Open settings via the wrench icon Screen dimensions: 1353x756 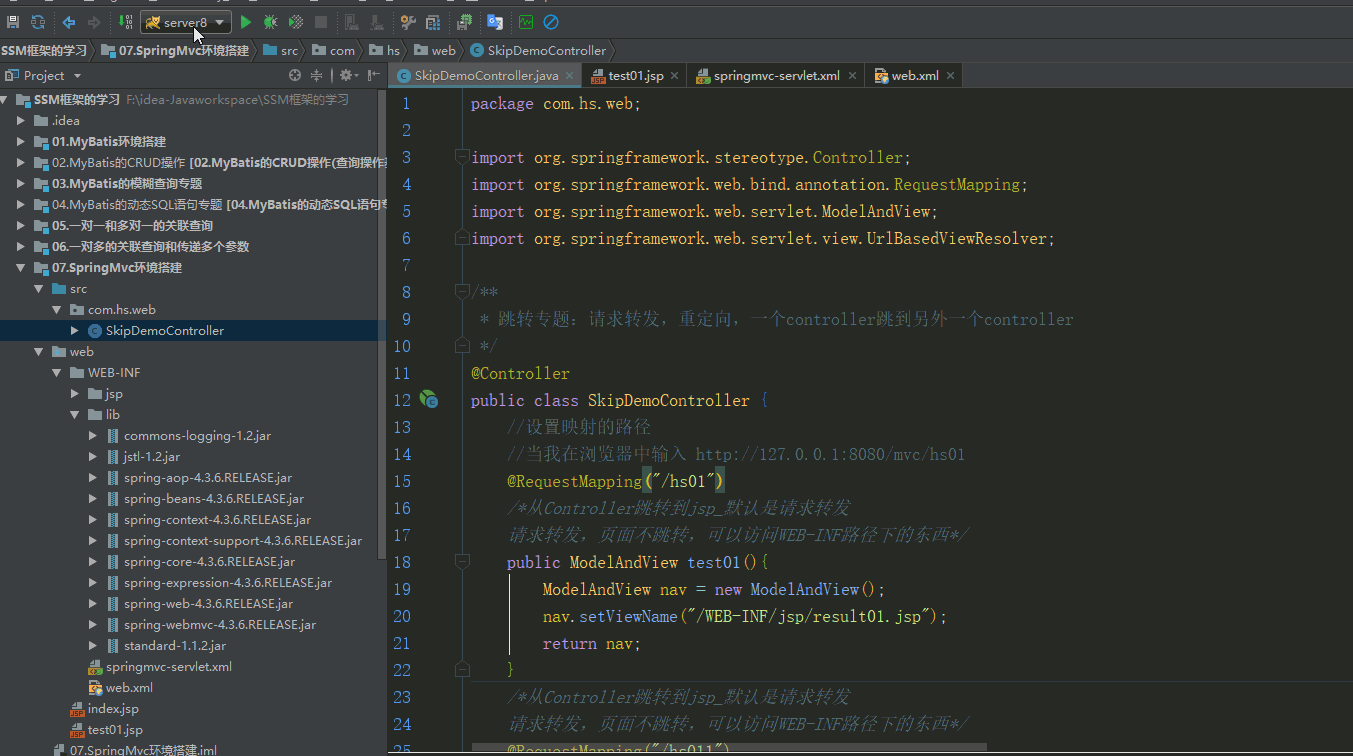click(x=408, y=22)
